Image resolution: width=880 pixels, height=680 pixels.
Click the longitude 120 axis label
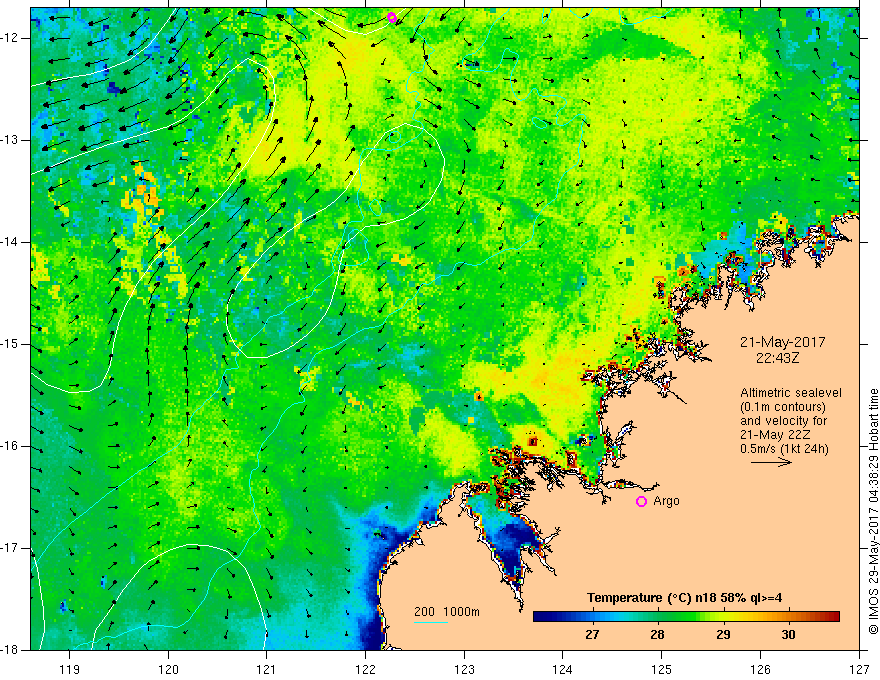(168, 669)
